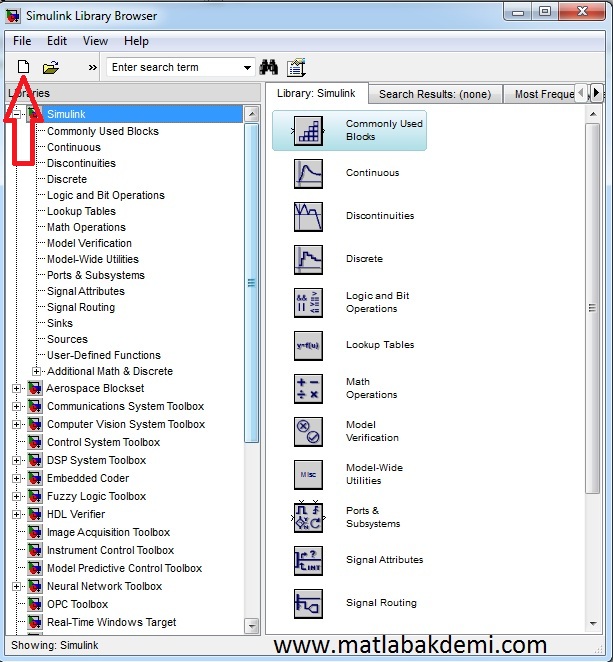Click the Simulink app icon in title bar
The width and height of the screenshot is (613, 662).
13,16
